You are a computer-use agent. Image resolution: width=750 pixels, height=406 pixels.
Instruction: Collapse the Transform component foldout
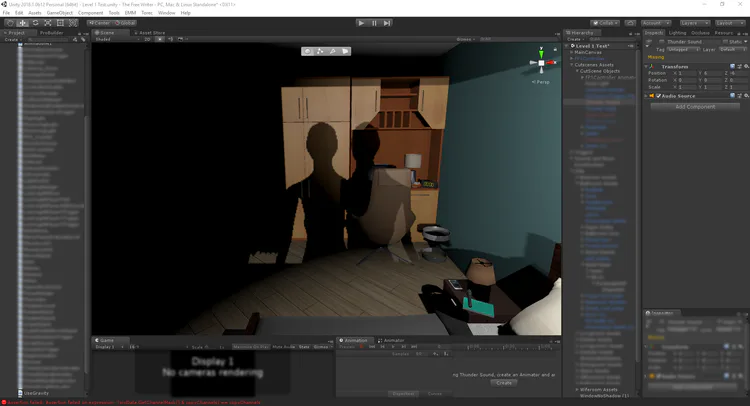646,66
